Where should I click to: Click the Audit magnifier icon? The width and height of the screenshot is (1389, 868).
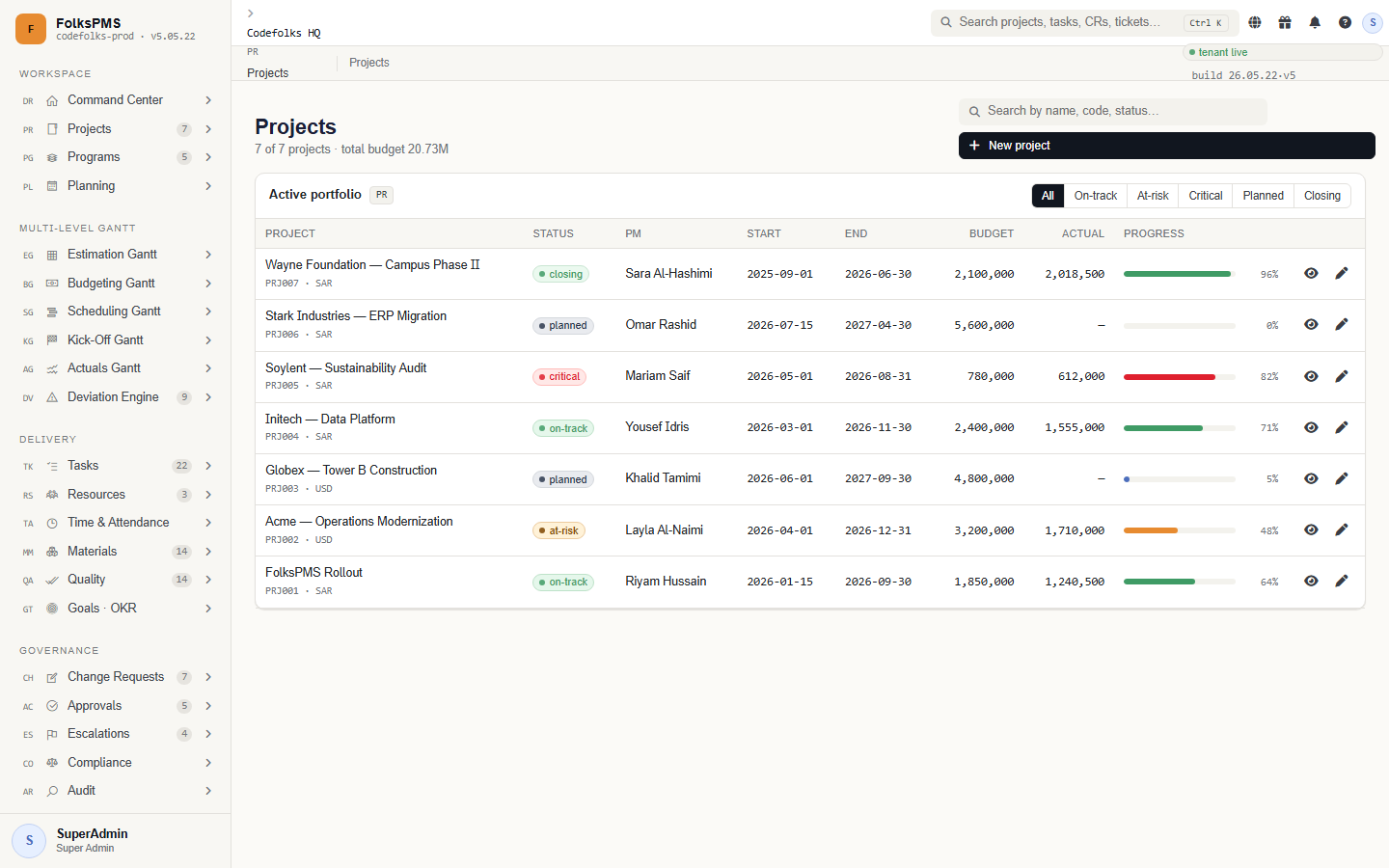(52, 791)
